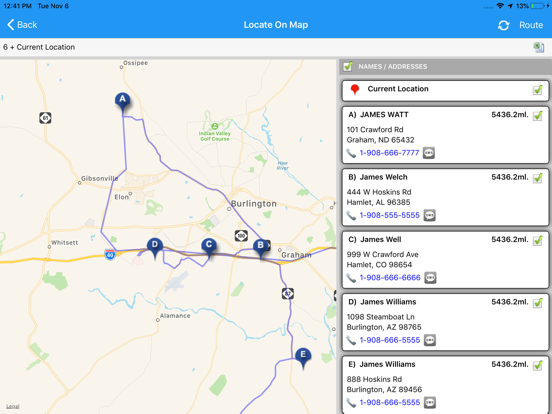The image size is (552, 414).
Task: Tap SMS icon for James Welch
Action: tap(429, 215)
